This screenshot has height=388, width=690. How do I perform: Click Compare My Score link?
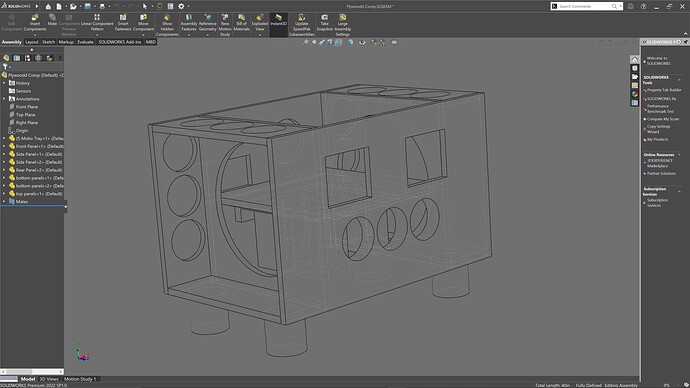click(x=663, y=119)
